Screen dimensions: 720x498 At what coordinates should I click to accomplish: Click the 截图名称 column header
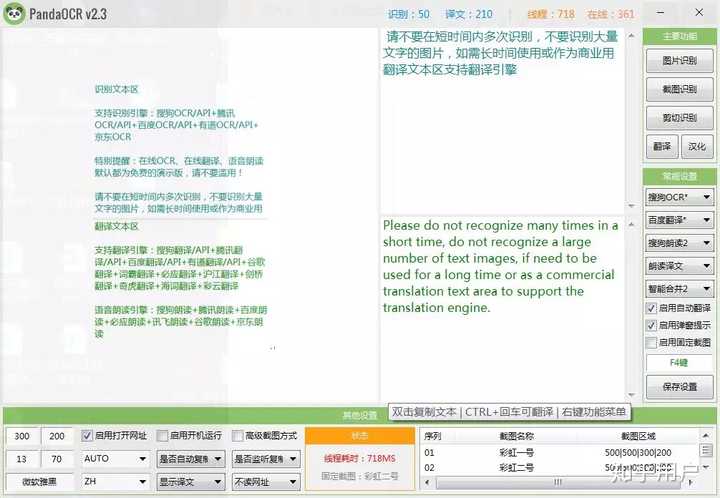coord(517,436)
